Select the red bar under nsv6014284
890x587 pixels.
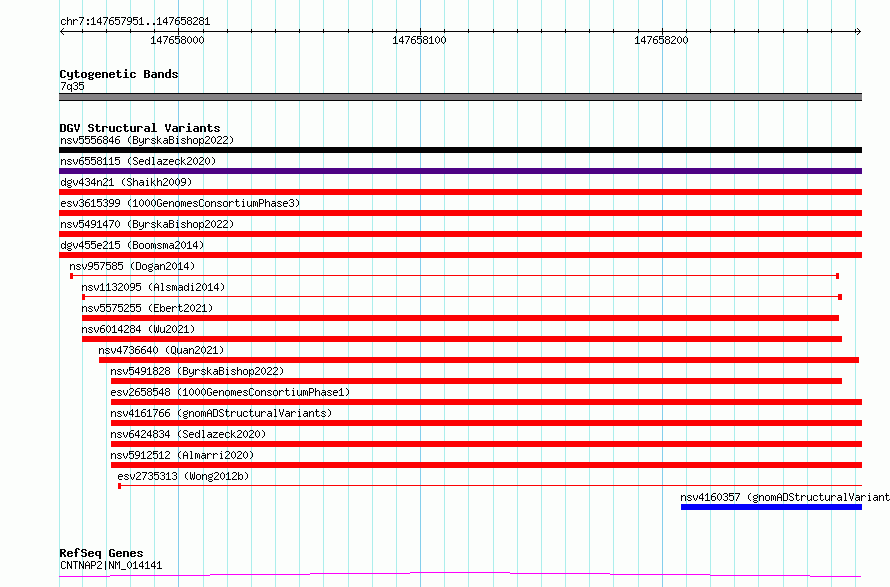pyautogui.click(x=462, y=339)
